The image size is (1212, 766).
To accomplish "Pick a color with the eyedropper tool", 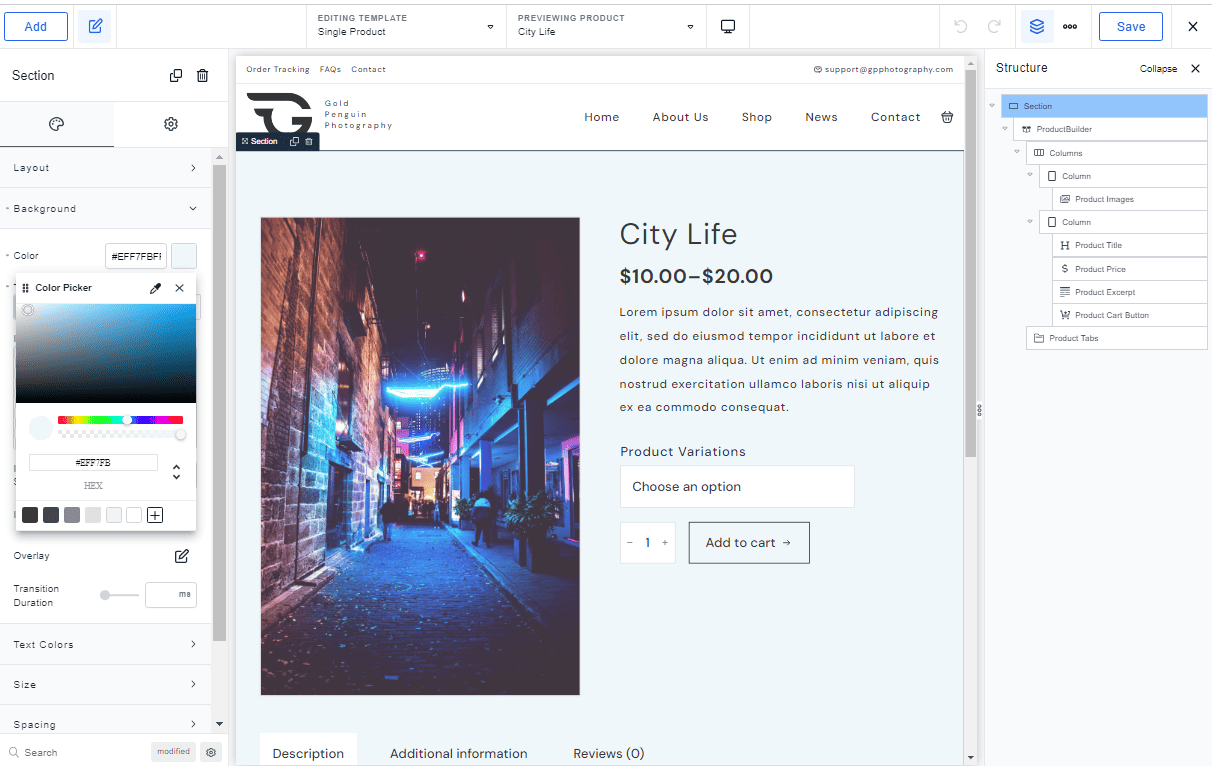I will [x=155, y=288].
